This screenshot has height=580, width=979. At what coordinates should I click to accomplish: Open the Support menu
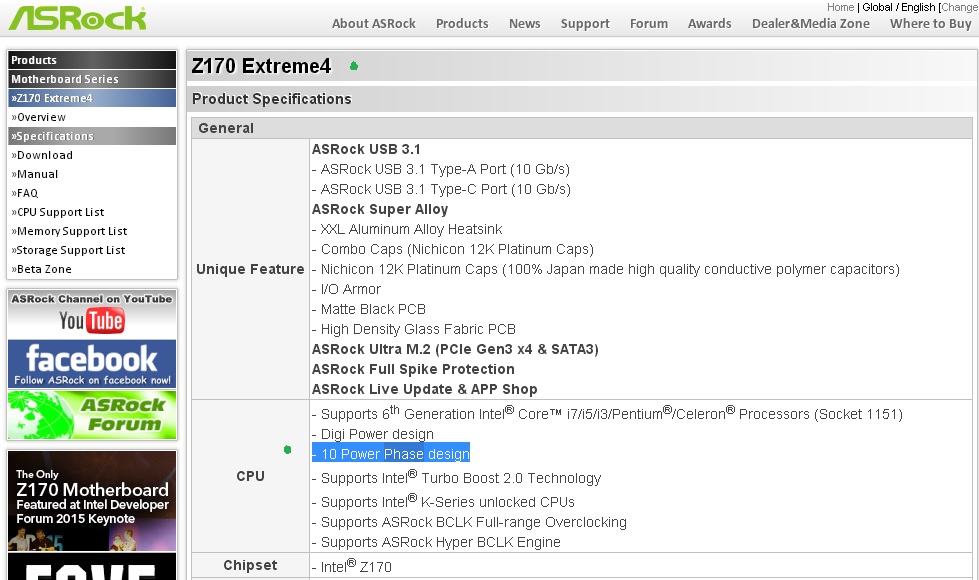(x=585, y=24)
